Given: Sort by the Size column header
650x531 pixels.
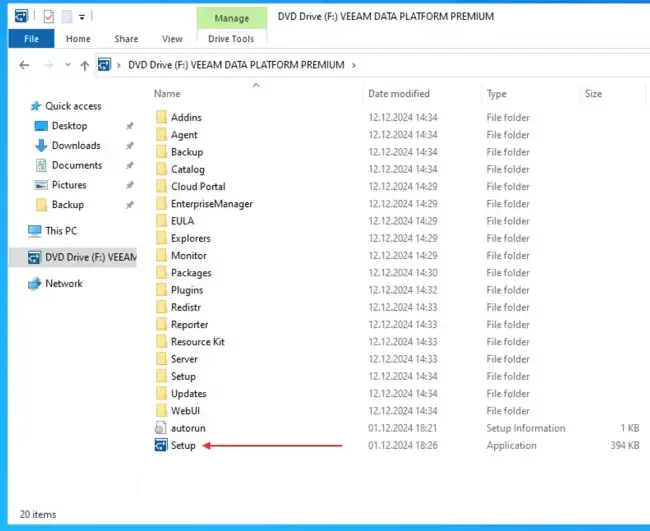Looking at the screenshot, I should [593, 94].
